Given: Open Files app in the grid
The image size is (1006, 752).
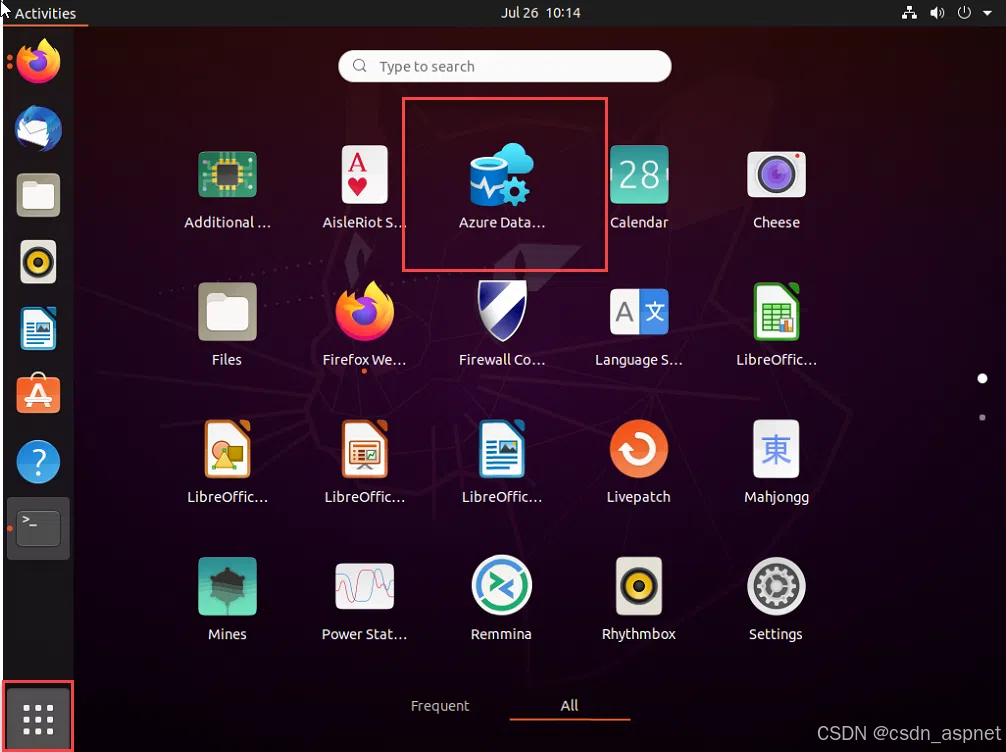Looking at the screenshot, I should (227, 325).
